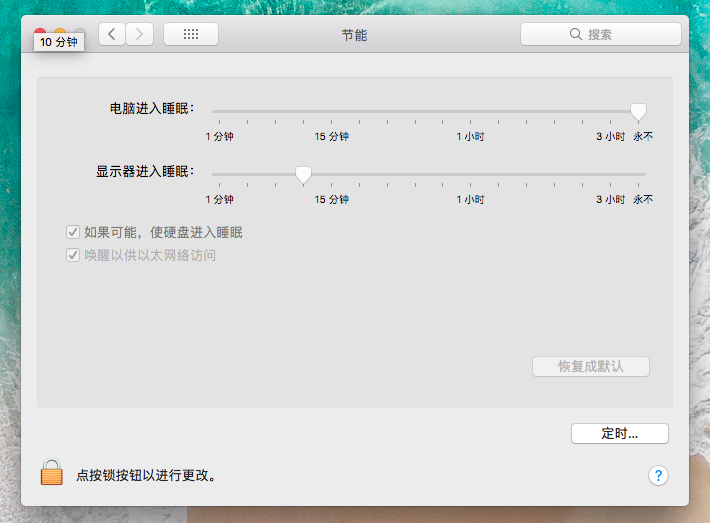
Task: Click the magnifier icon in the search box
Action: [575, 34]
